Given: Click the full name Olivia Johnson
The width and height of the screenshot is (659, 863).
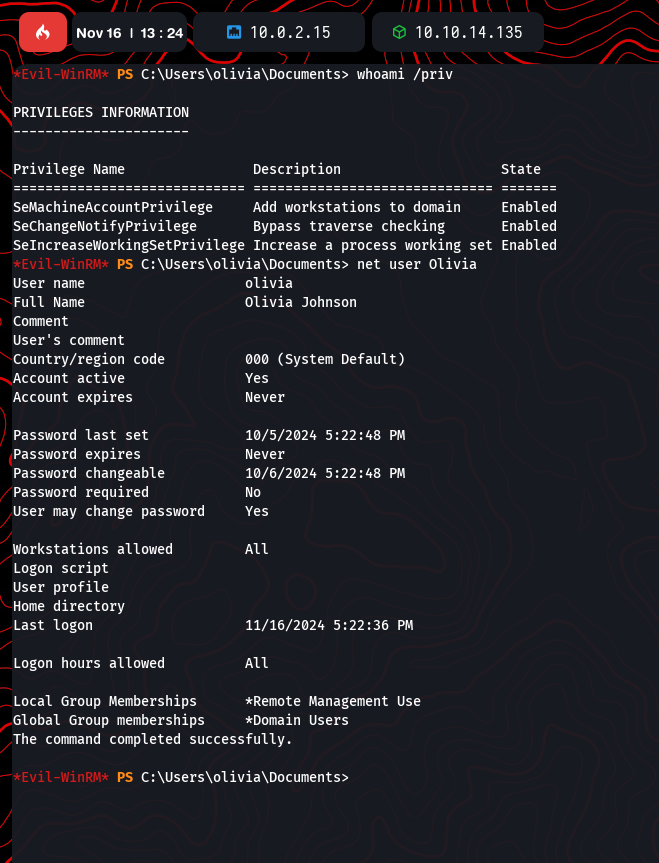Looking at the screenshot, I should [300, 302].
